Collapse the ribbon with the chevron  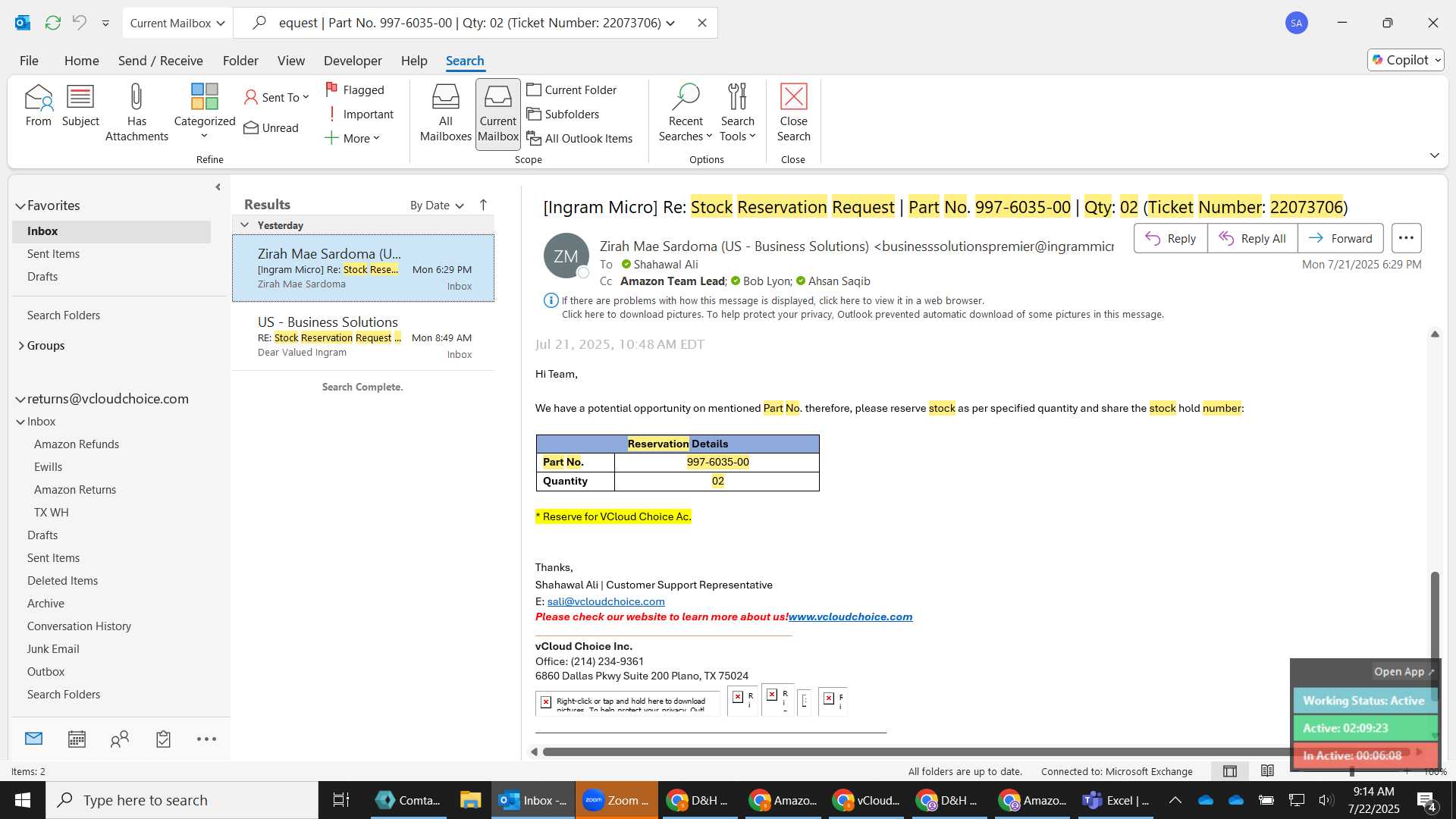[1434, 155]
